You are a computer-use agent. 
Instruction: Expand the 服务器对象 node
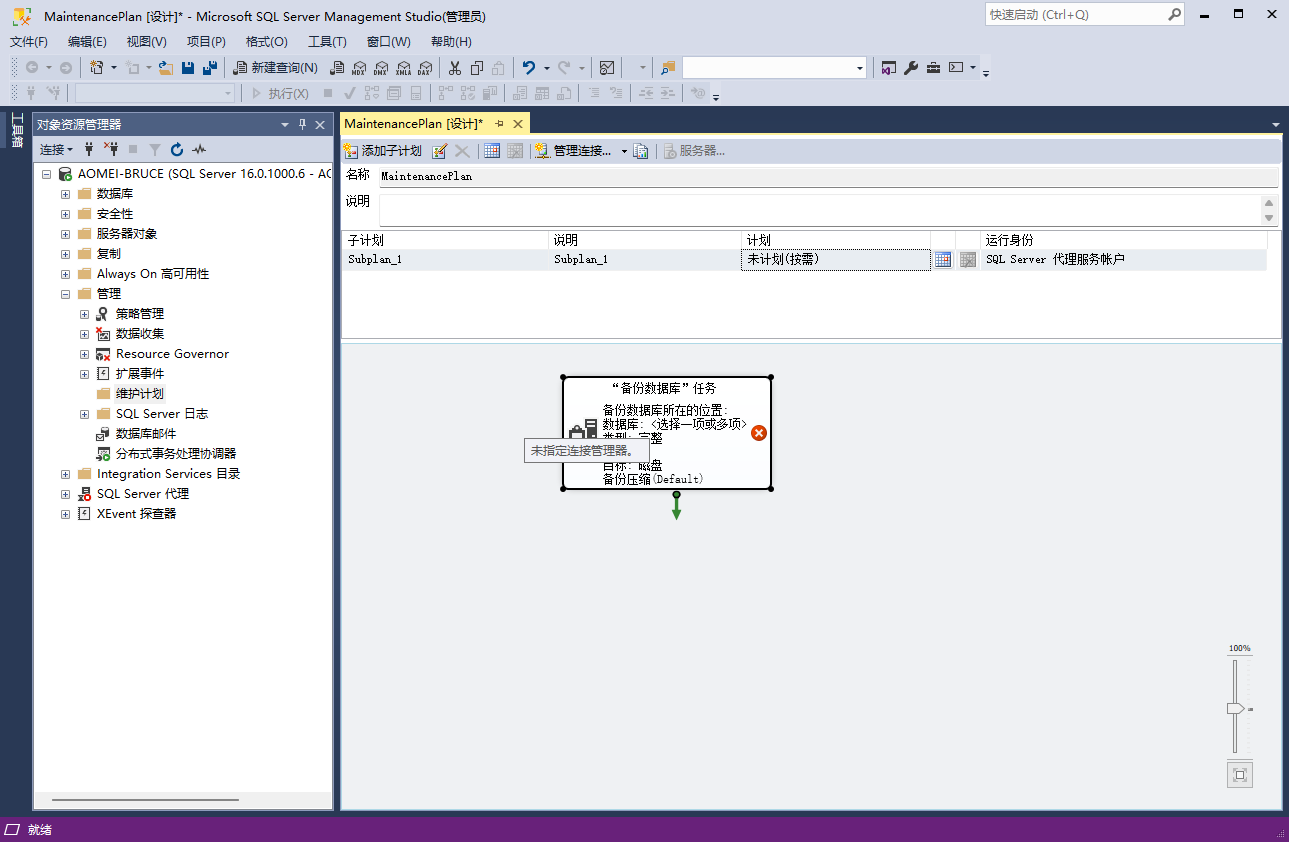tap(65, 234)
